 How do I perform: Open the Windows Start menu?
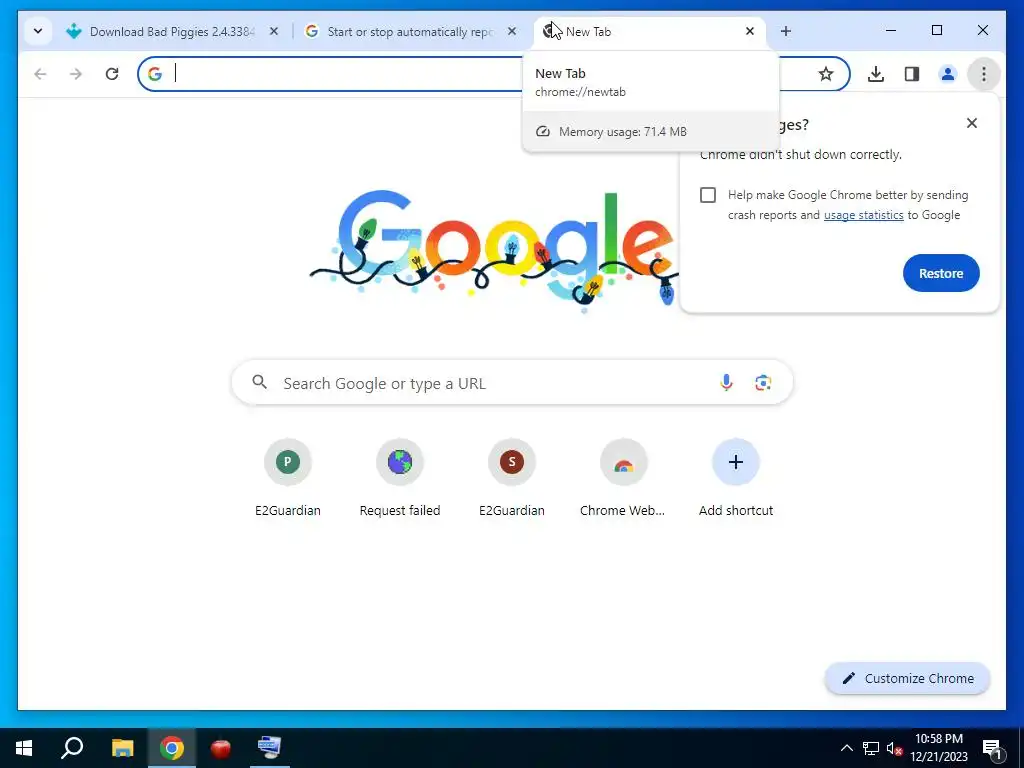click(24, 748)
